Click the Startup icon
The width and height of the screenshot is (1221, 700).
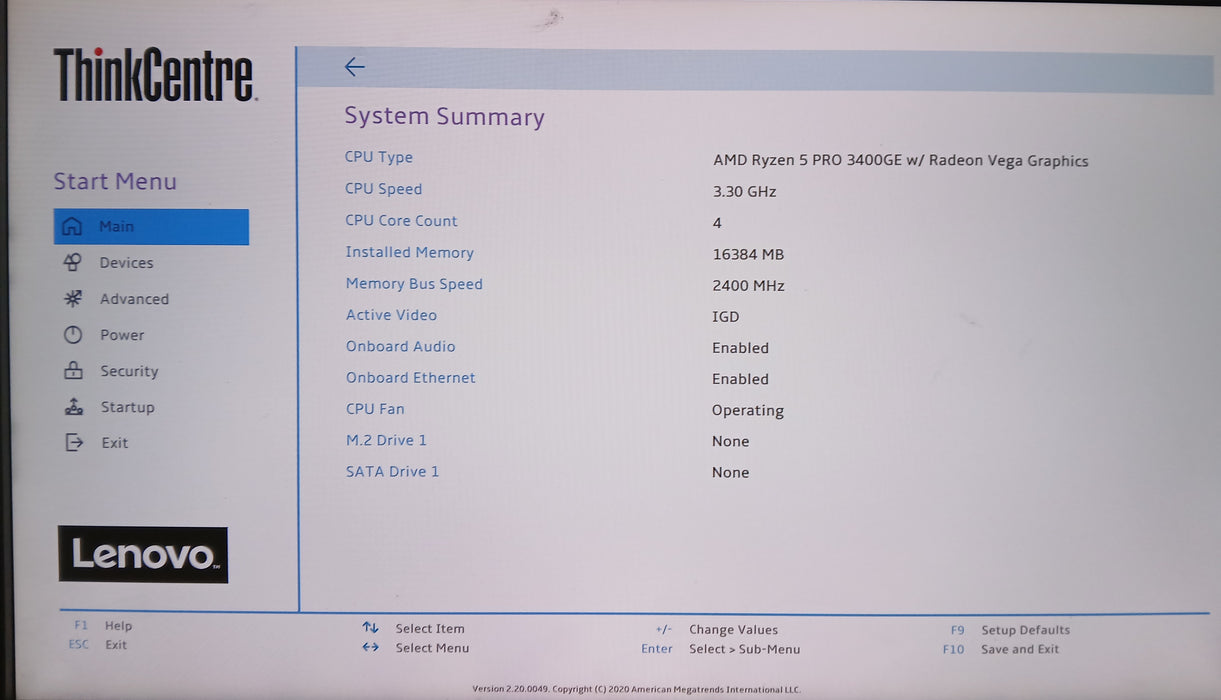(x=74, y=407)
